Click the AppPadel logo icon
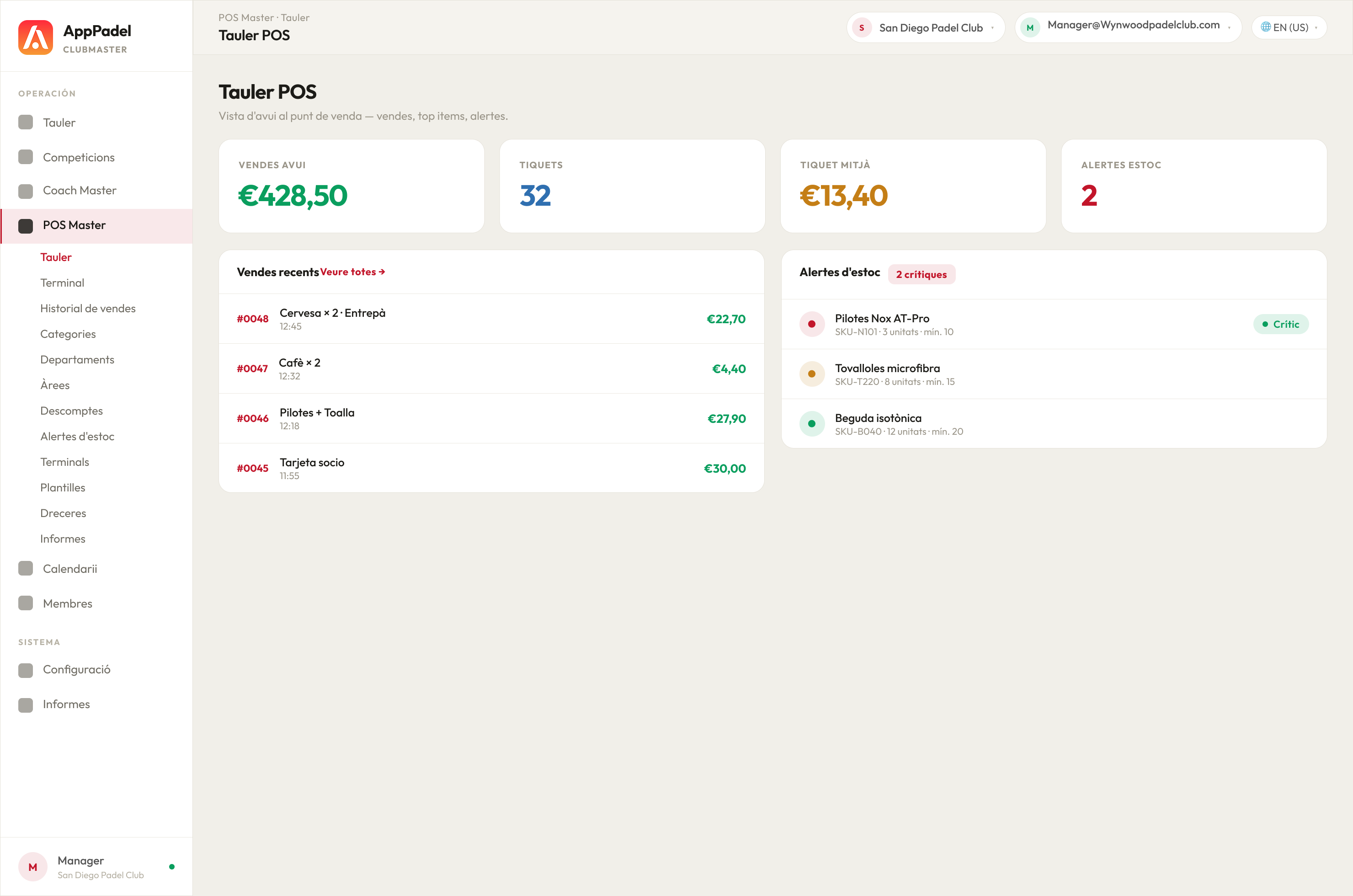Image resolution: width=1353 pixels, height=896 pixels. pos(36,37)
